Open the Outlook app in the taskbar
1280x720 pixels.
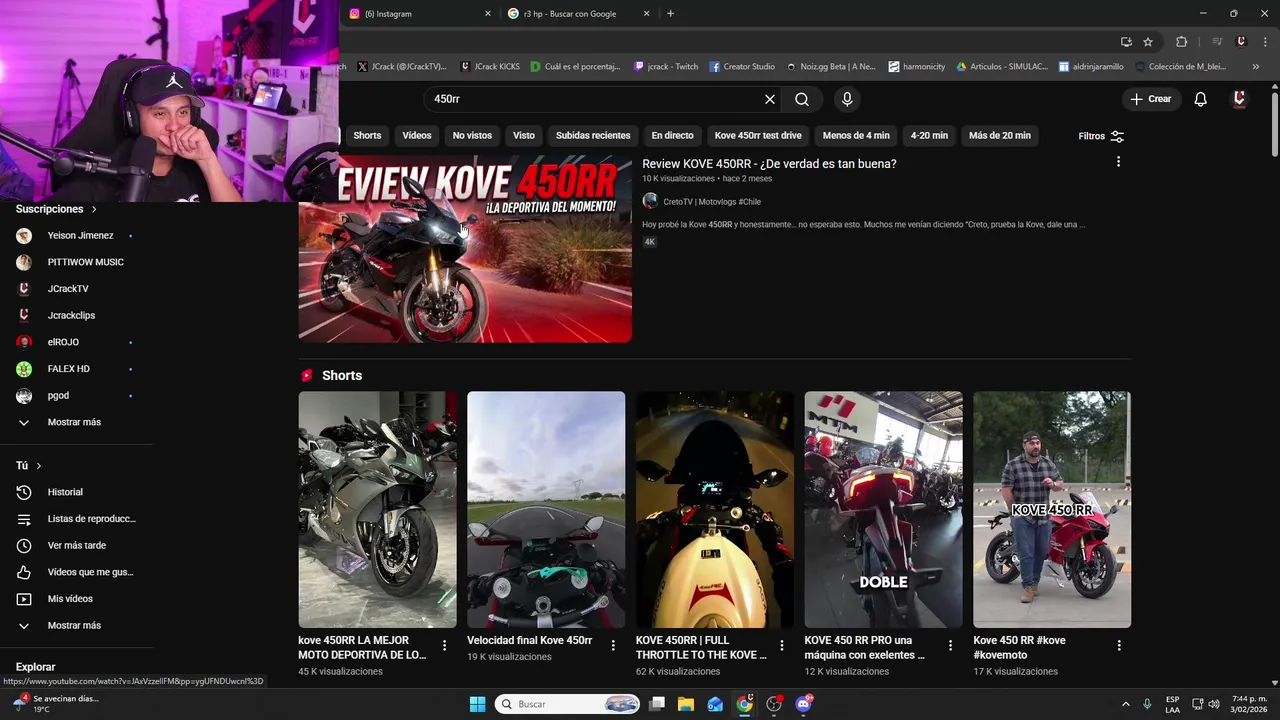click(715, 704)
